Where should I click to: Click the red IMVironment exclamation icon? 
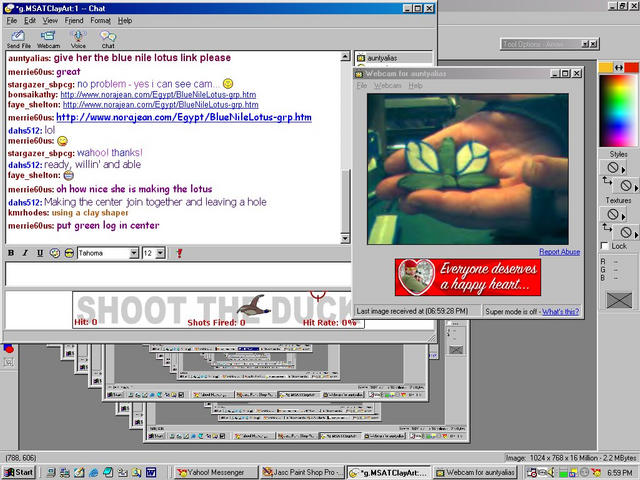coord(179,253)
